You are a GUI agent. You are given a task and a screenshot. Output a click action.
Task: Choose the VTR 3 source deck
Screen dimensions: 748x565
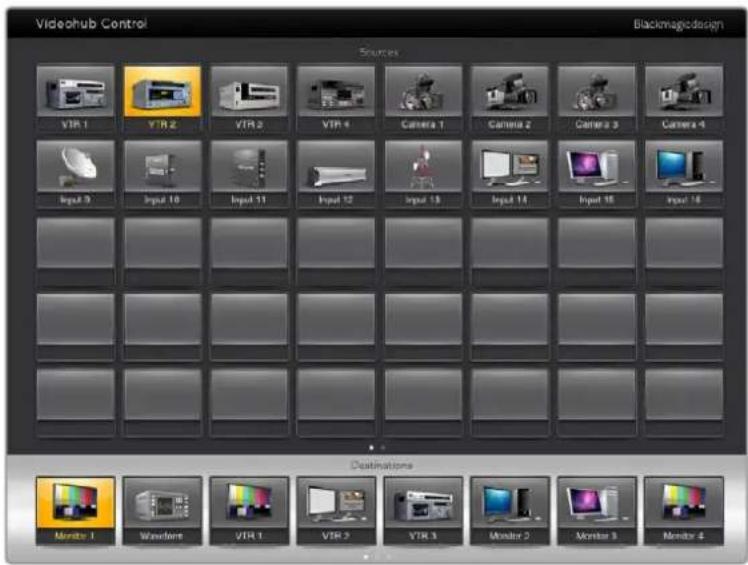click(x=249, y=99)
